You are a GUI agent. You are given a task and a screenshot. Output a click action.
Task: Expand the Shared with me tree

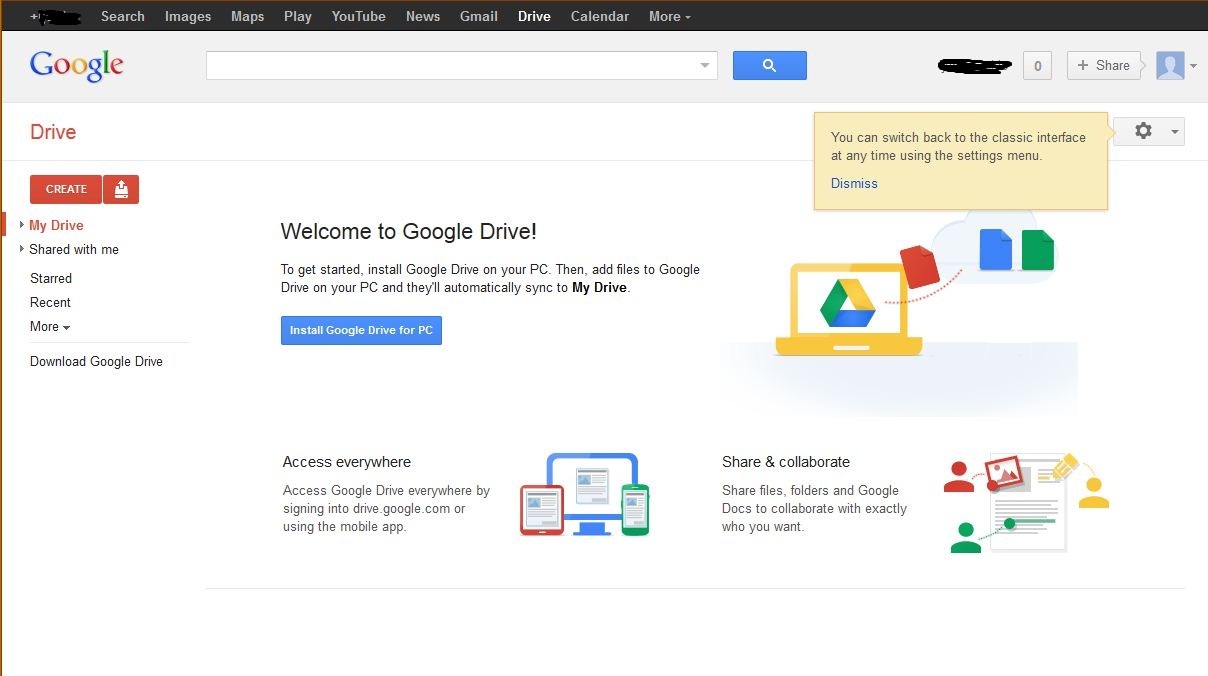[22, 249]
